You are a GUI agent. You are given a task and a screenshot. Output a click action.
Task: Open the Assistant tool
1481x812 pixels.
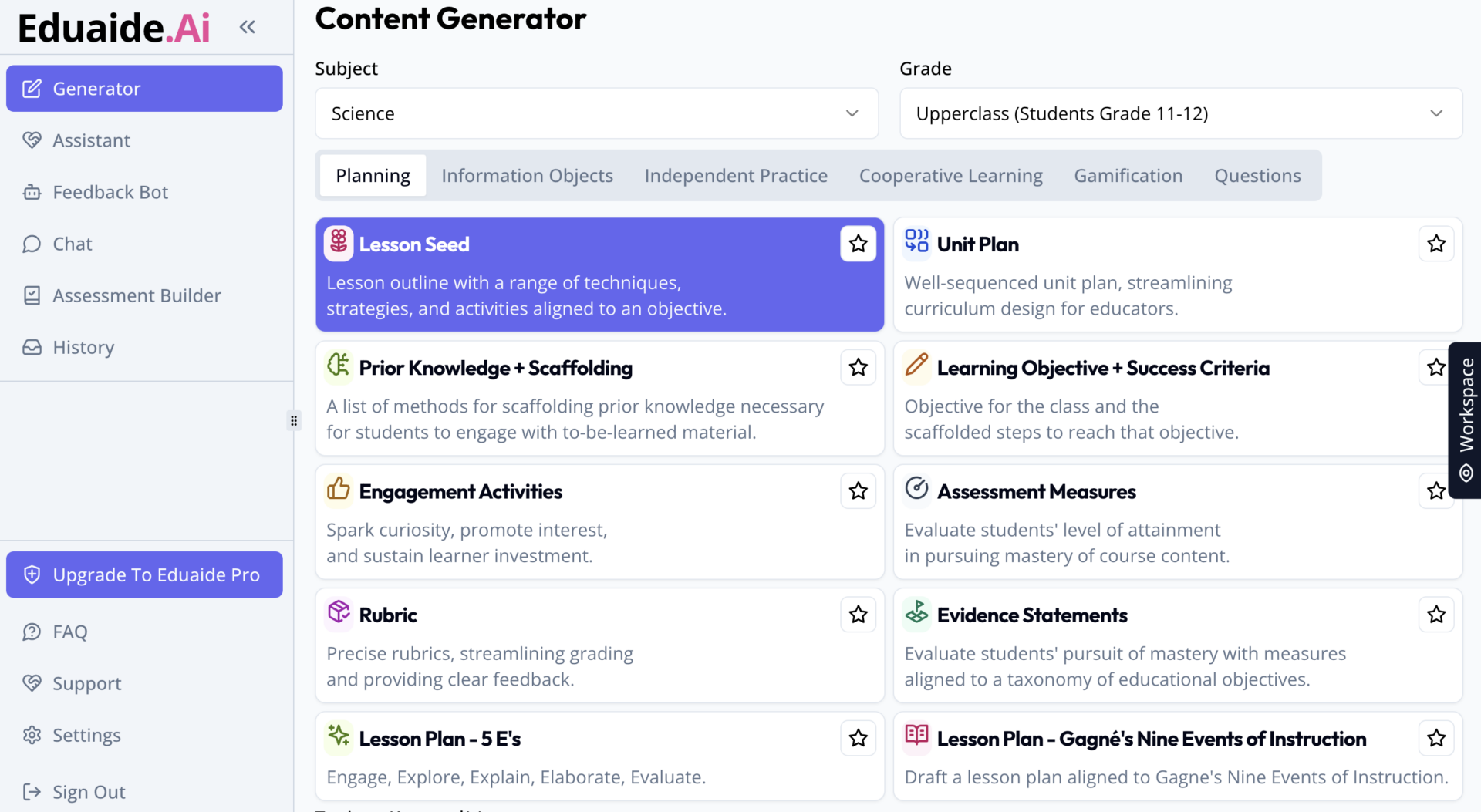click(x=32, y=140)
